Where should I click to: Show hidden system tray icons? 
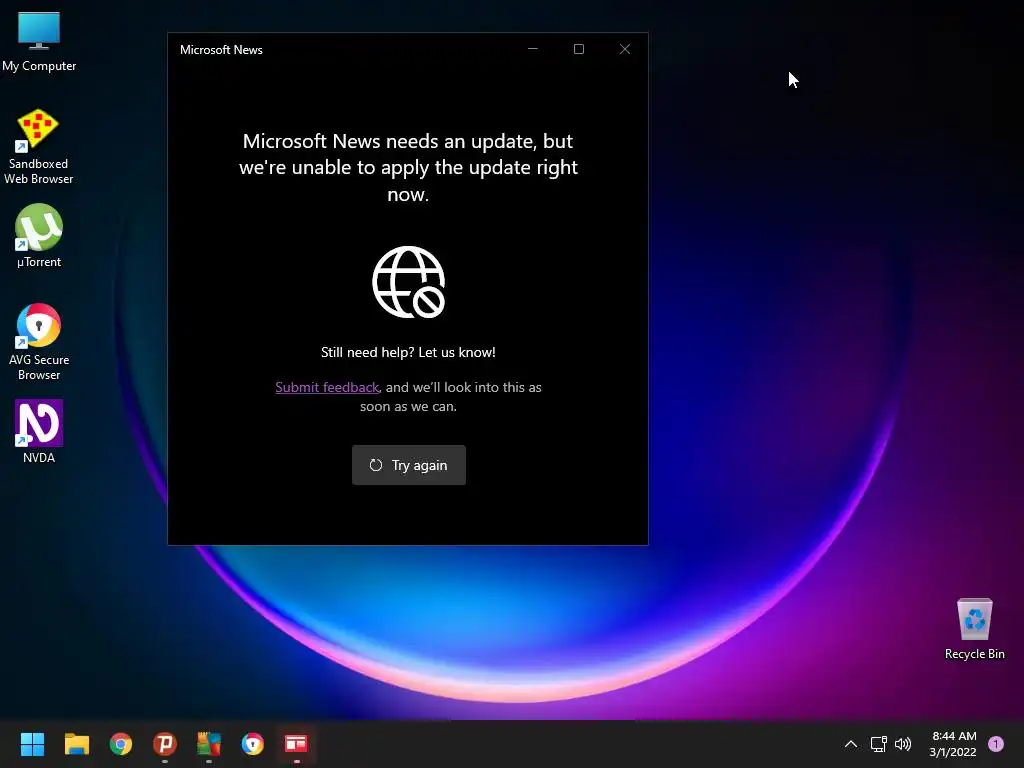(850, 744)
